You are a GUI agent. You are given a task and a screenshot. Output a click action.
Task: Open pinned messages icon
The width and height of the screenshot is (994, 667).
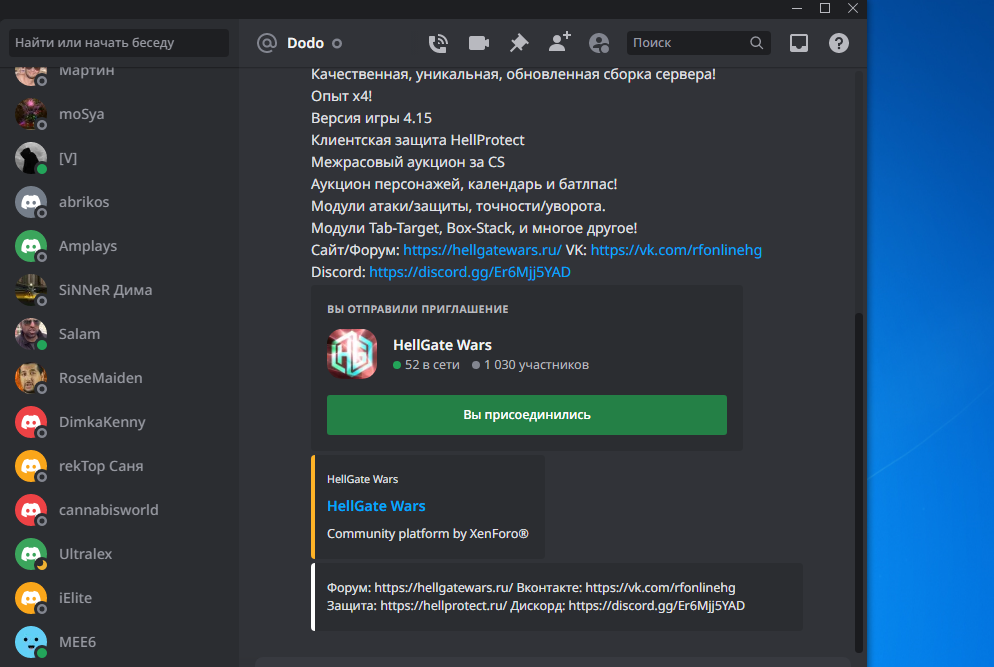pos(519,43)
